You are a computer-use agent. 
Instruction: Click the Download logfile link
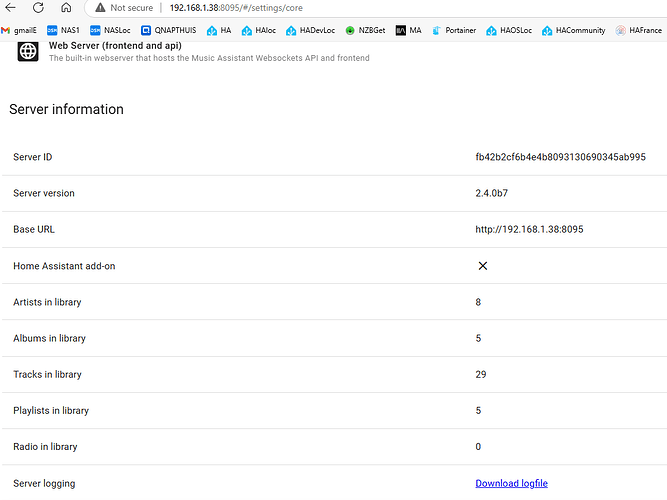(511, 484)
